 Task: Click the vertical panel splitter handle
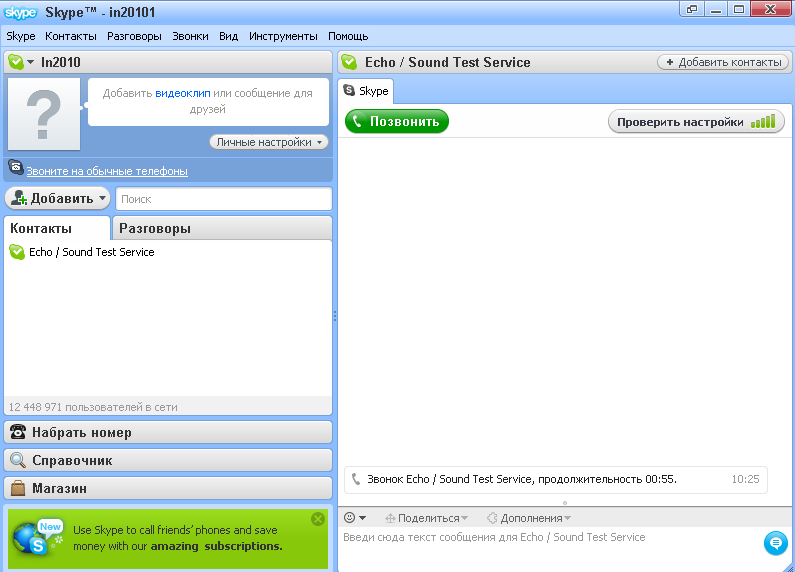coord(335,316)
